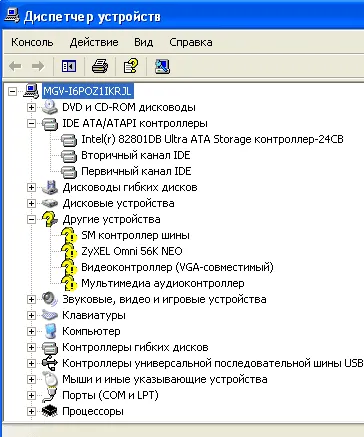Click the yellow question icon of Другие устройства
Image resolution: width=364 pixels, height=437 pixels.
(50, 220)
